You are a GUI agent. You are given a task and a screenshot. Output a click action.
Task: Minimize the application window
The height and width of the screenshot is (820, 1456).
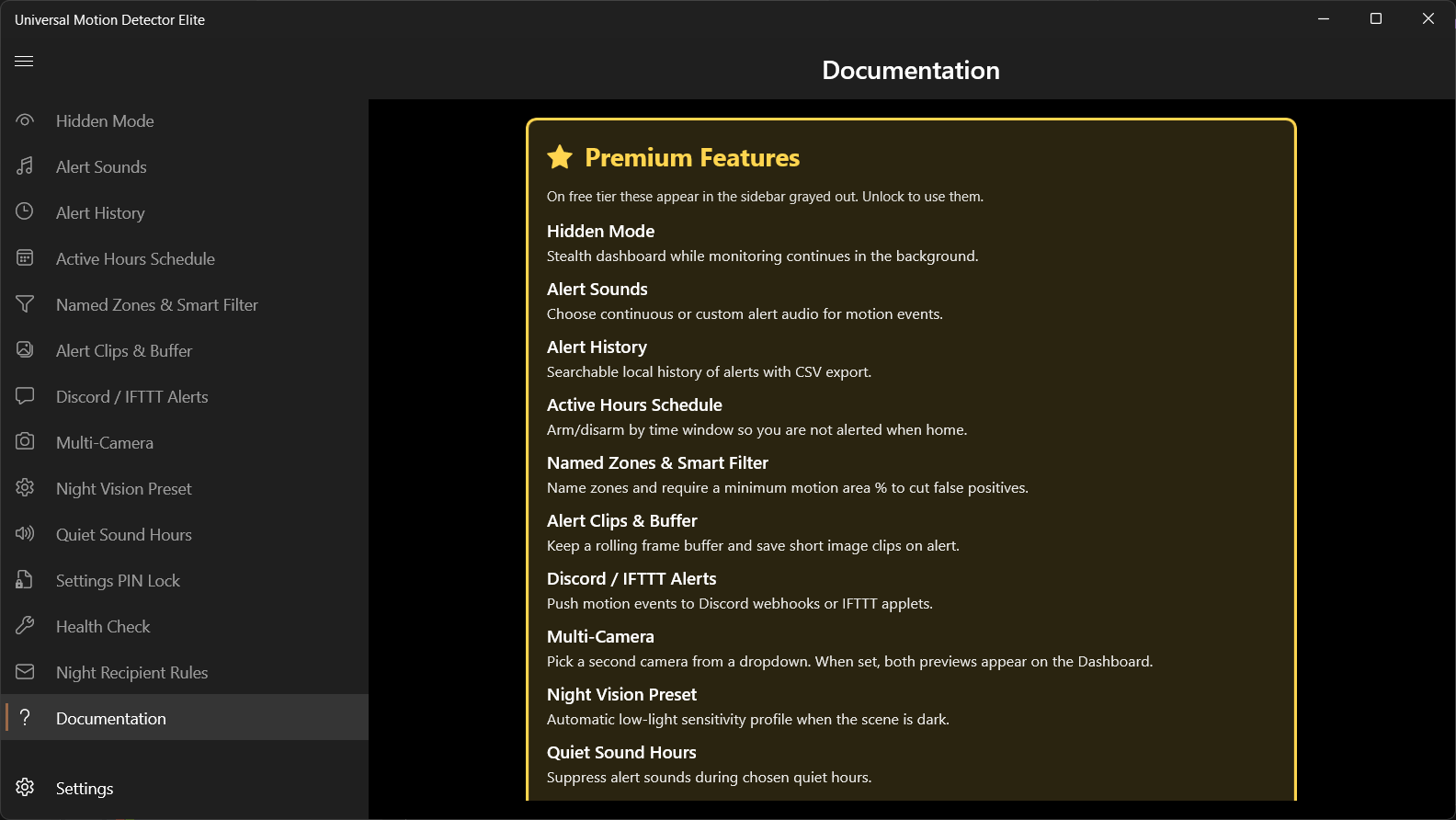coord(1324,18)
